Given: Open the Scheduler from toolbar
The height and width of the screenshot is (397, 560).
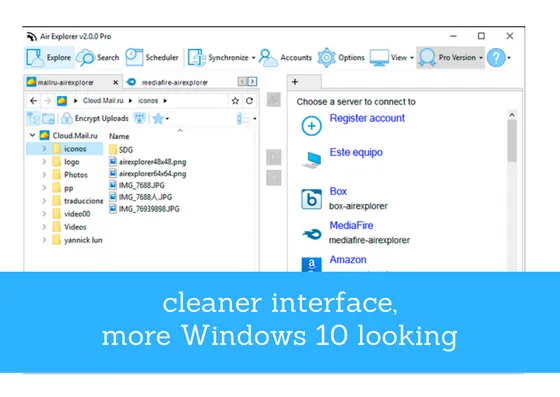Looking at the screenshot, I should click(x=152, y=57).
